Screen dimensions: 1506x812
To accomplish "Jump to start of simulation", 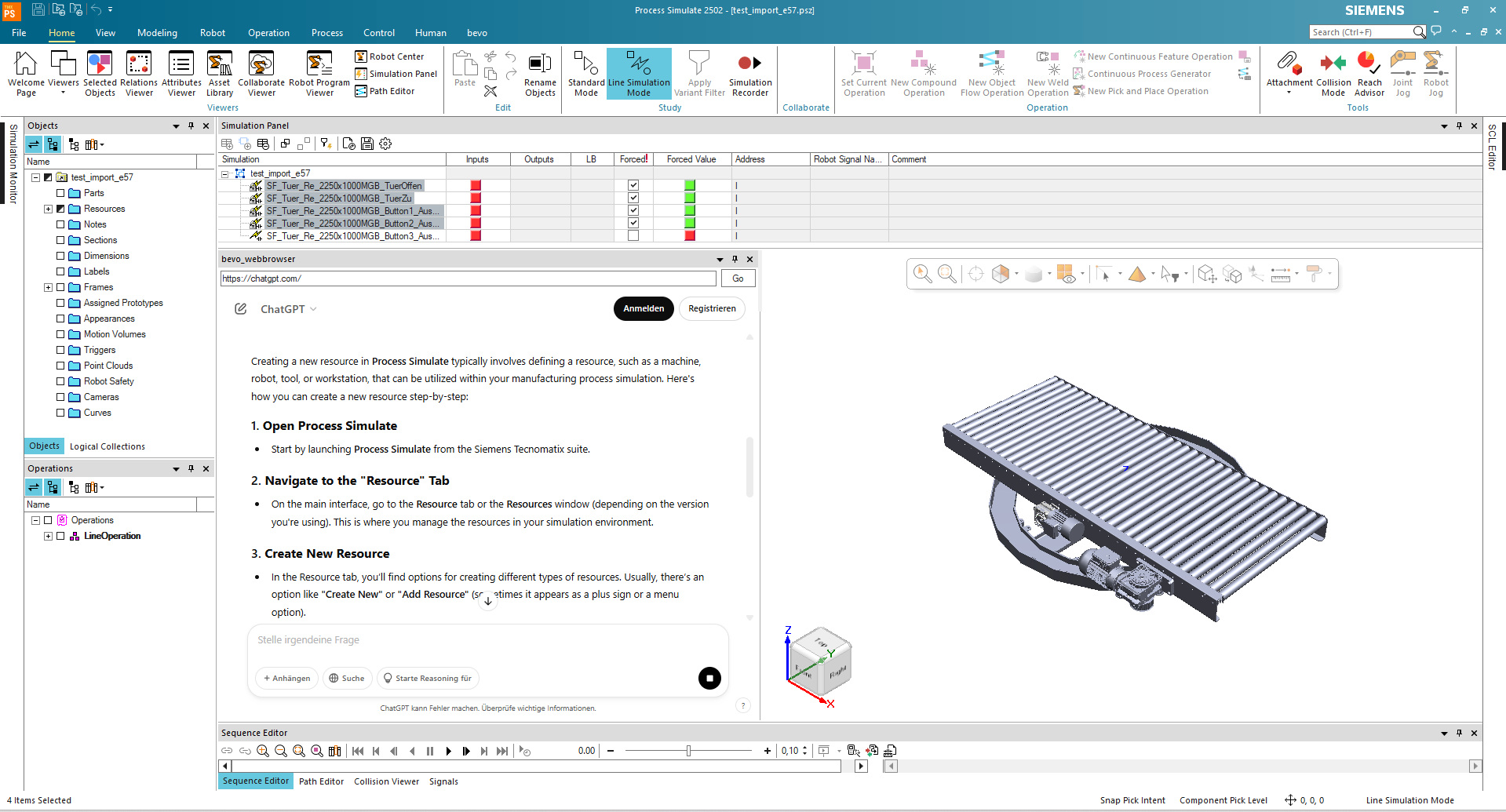I will pos(358,751).
